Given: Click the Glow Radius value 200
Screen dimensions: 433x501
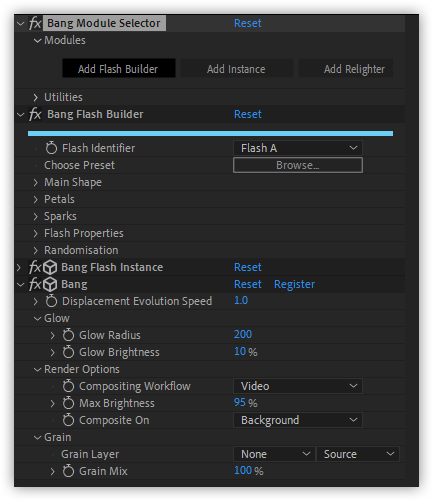Looking at the screenshot, I should 243,334.
